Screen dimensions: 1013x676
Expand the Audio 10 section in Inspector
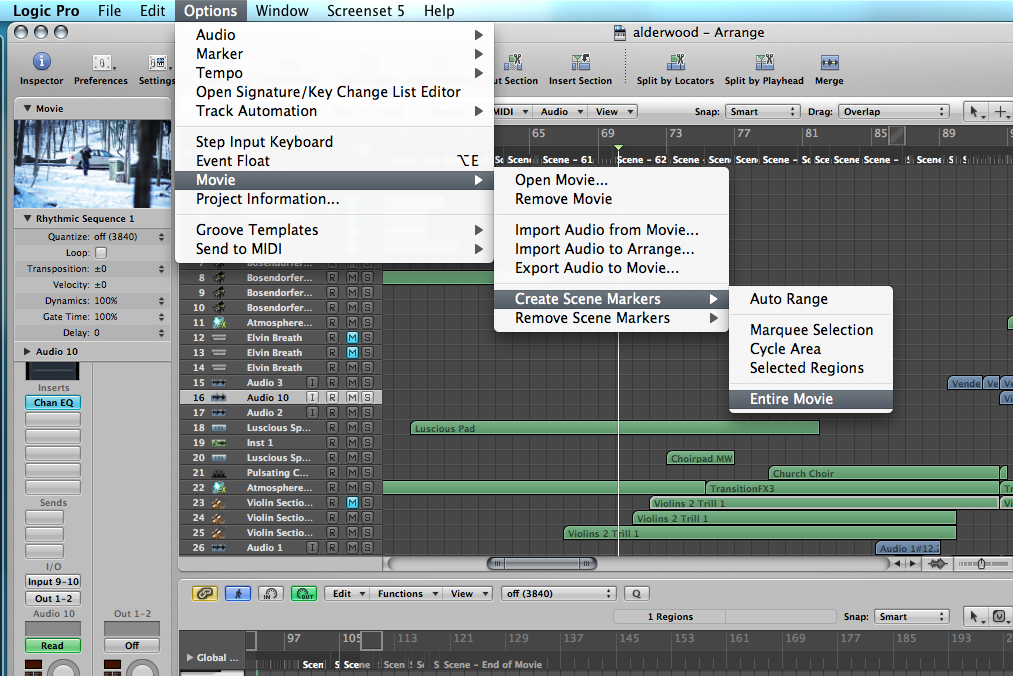27,352
